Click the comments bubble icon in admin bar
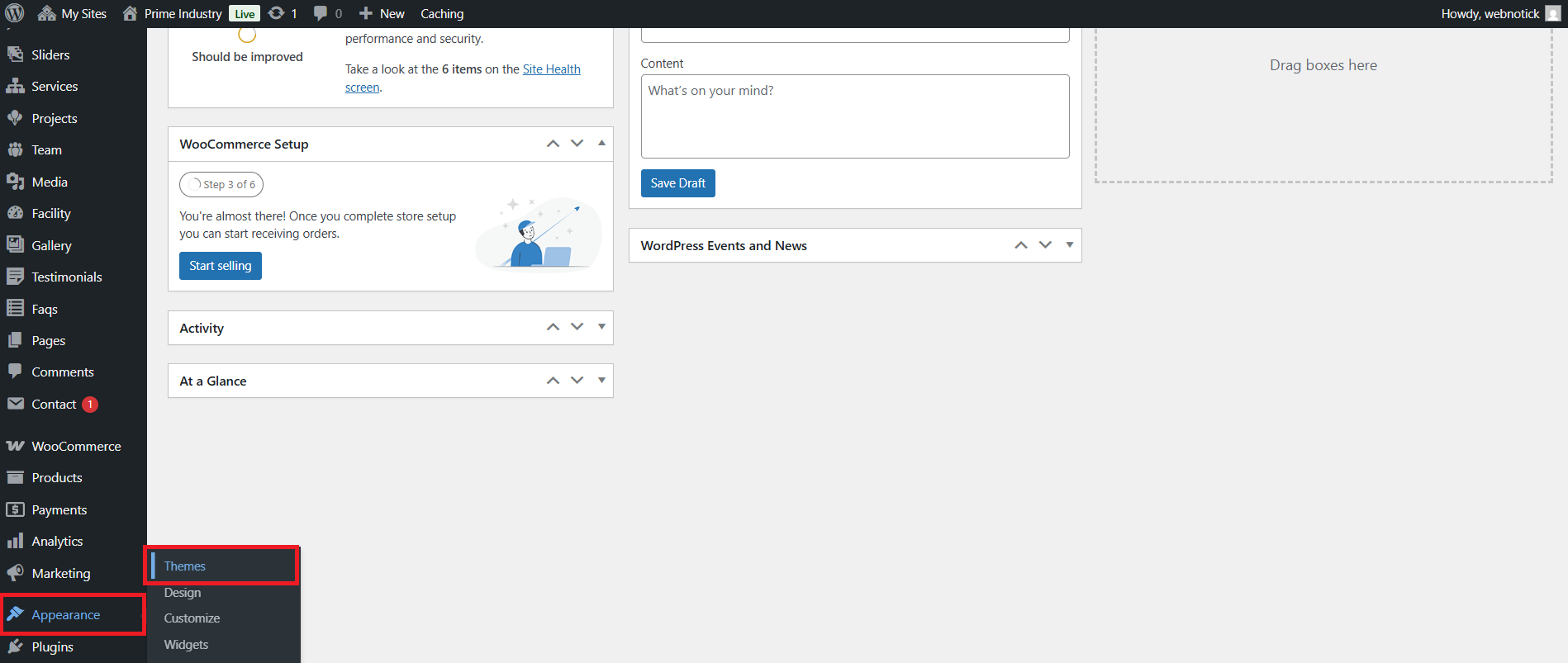 tap(321, 13)
